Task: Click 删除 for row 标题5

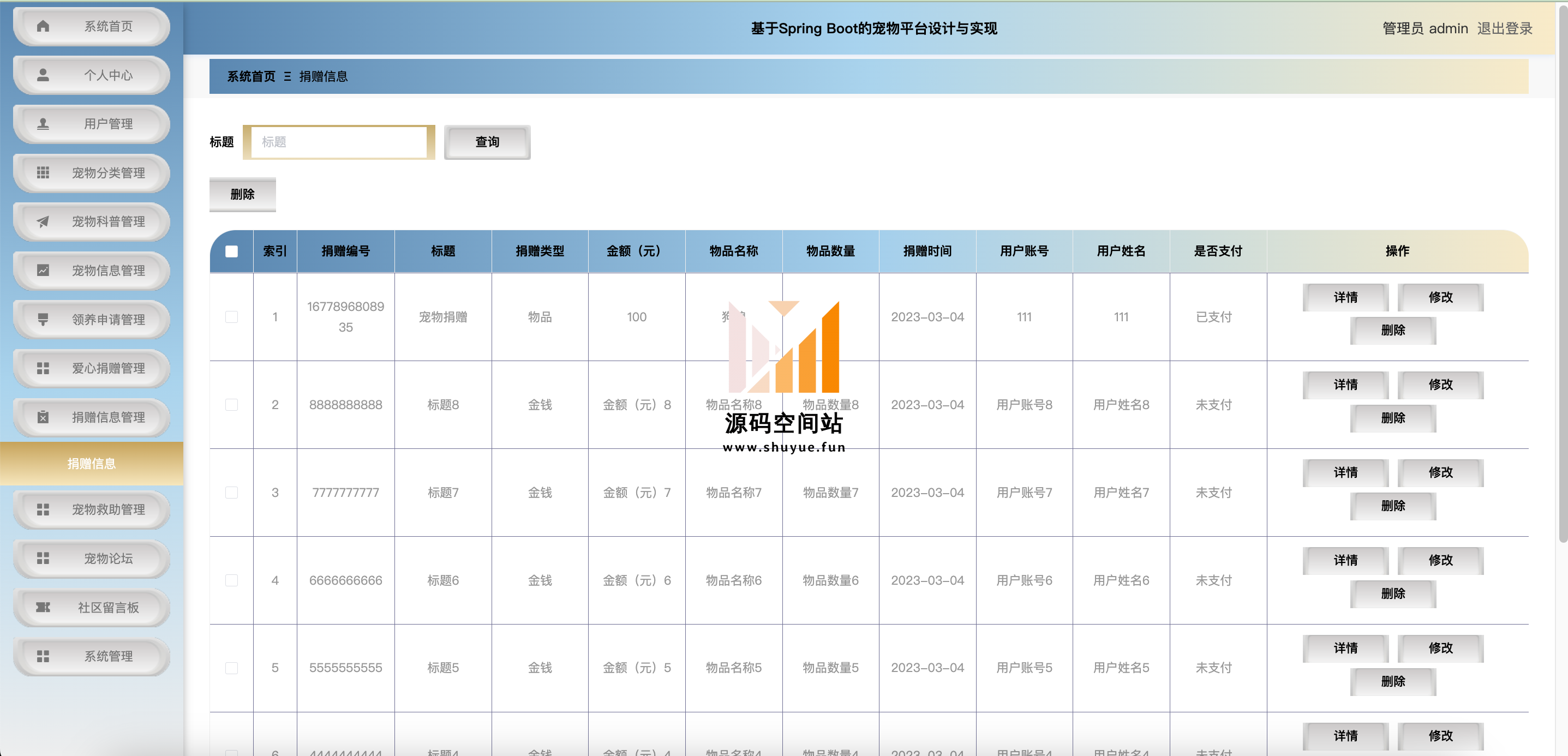Action: pyautogui.click(x=1393, y=681)
